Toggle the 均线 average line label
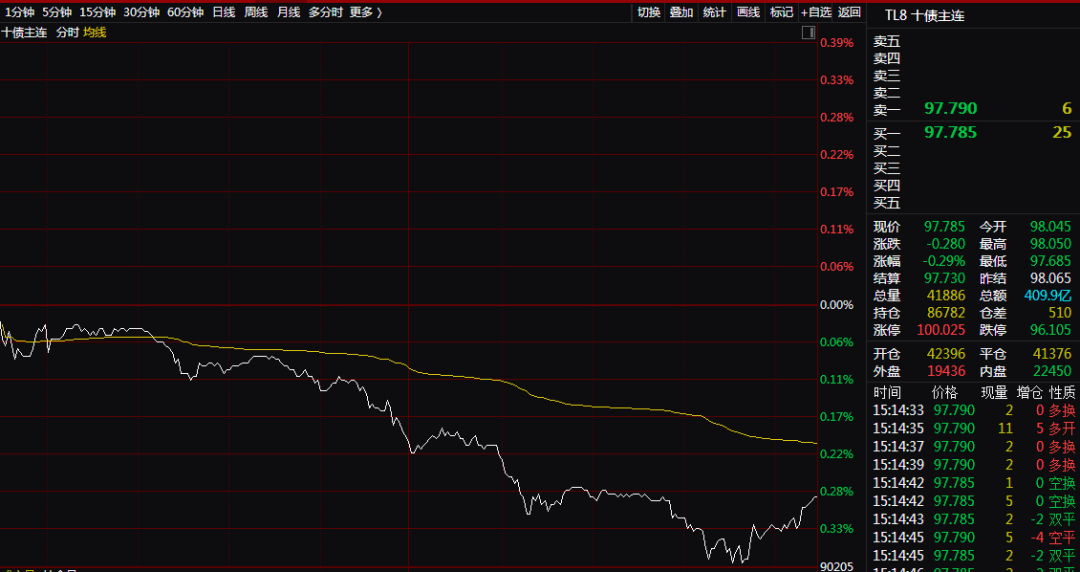This screenshot has width=1080, height=572. [95, 32]
